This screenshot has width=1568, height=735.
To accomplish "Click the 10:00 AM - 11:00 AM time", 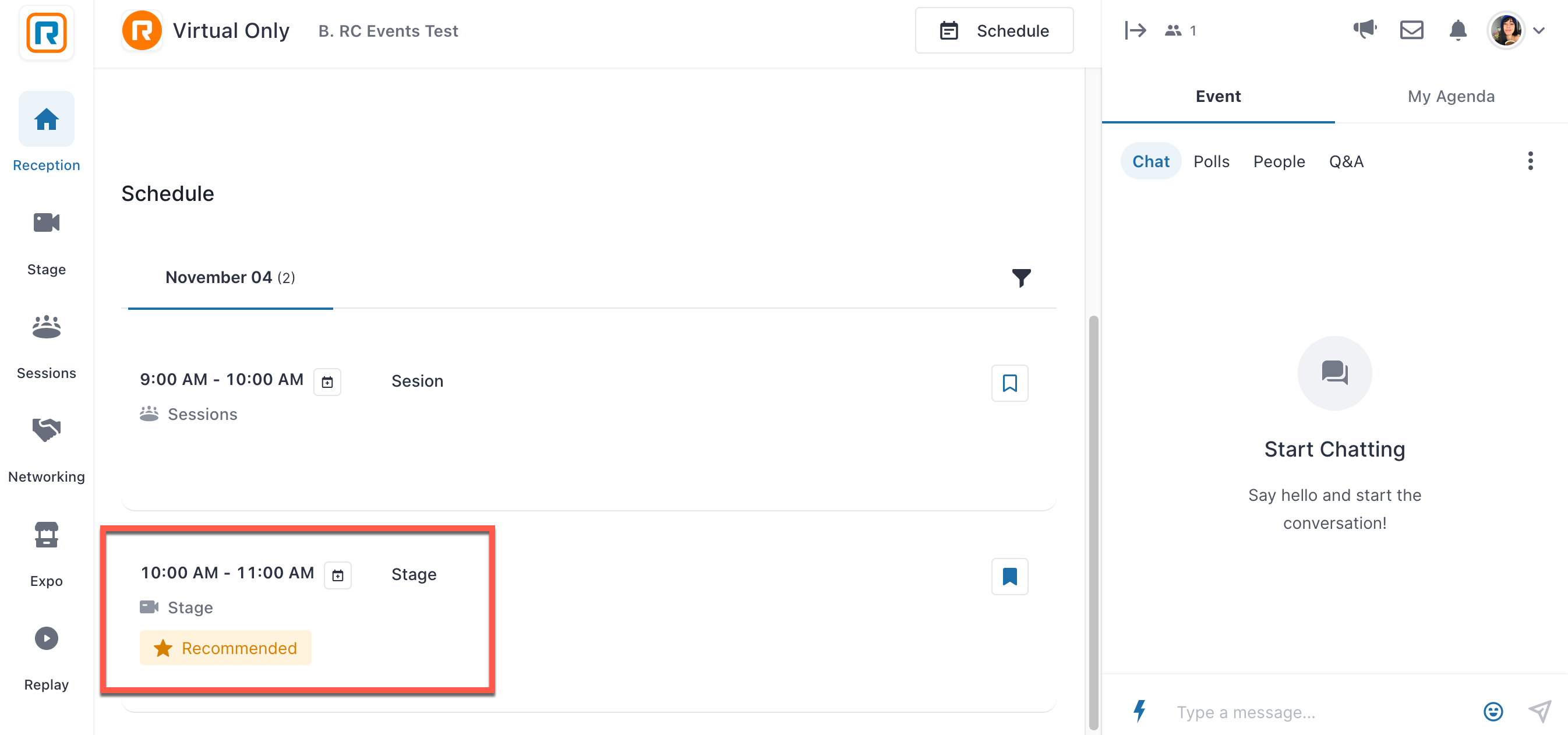I will (x=228, y=573).
